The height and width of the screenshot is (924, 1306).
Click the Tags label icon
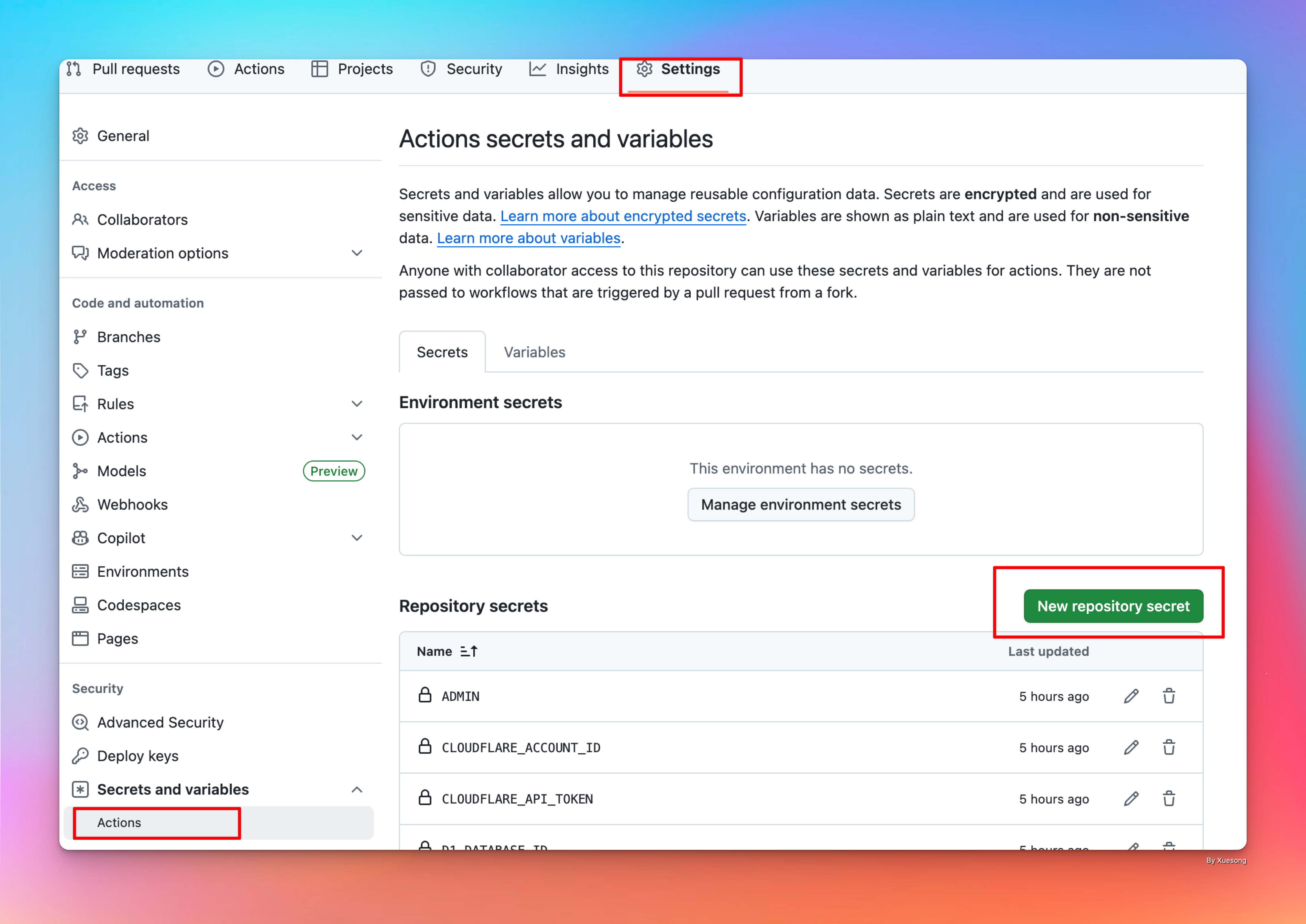pyautogui.click(x=80, y=370)
